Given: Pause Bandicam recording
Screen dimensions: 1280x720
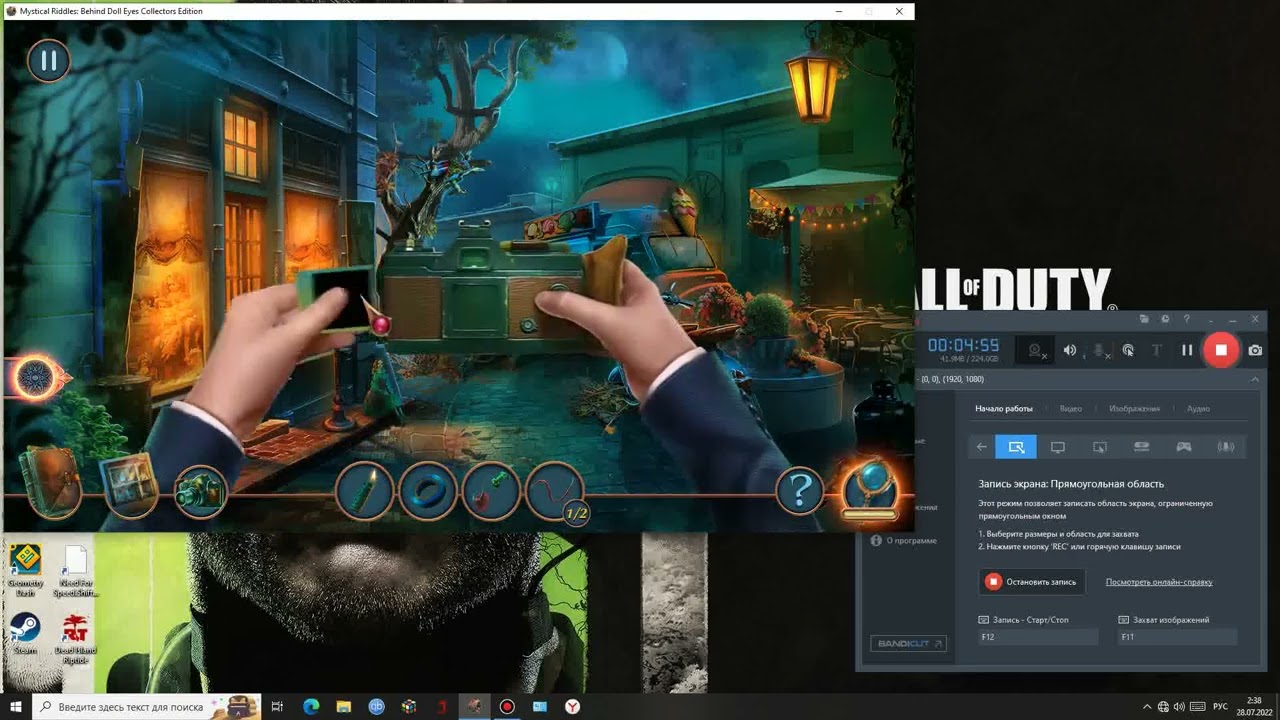Looking at the screenshot, I should 1187,350.
